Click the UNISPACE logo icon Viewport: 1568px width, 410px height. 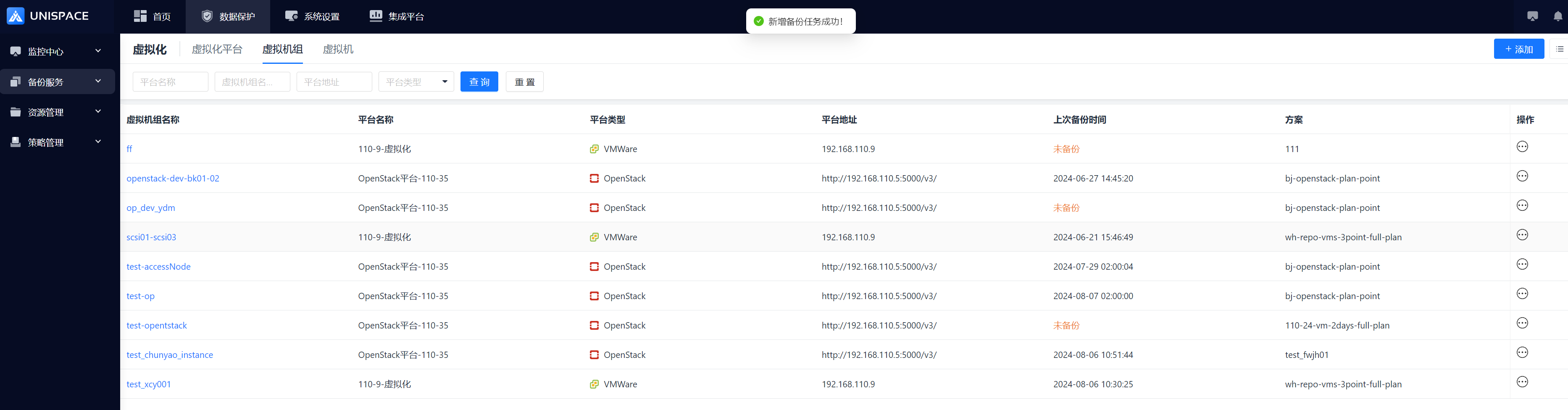tap(16, 16)
